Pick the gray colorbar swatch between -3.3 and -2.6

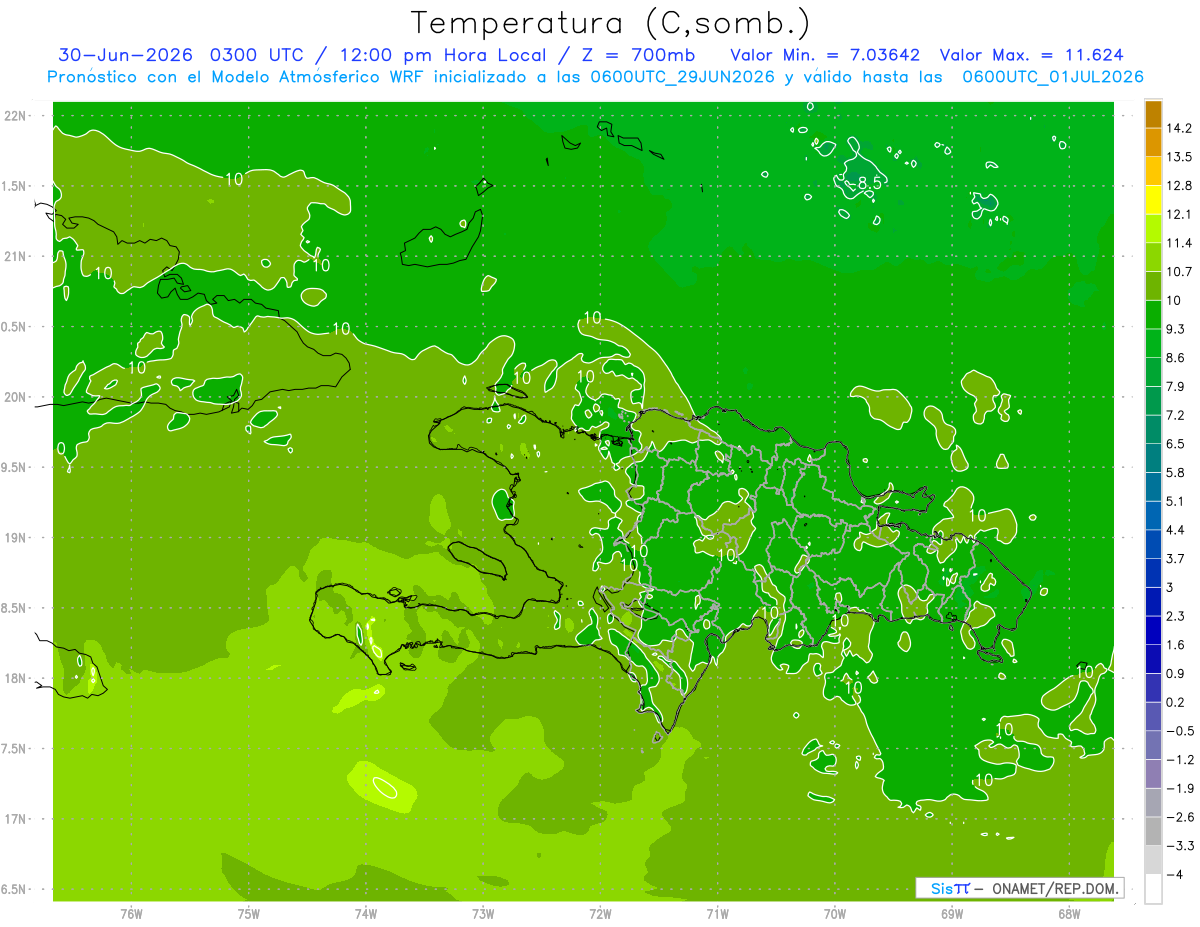[x=1153, y=831]
